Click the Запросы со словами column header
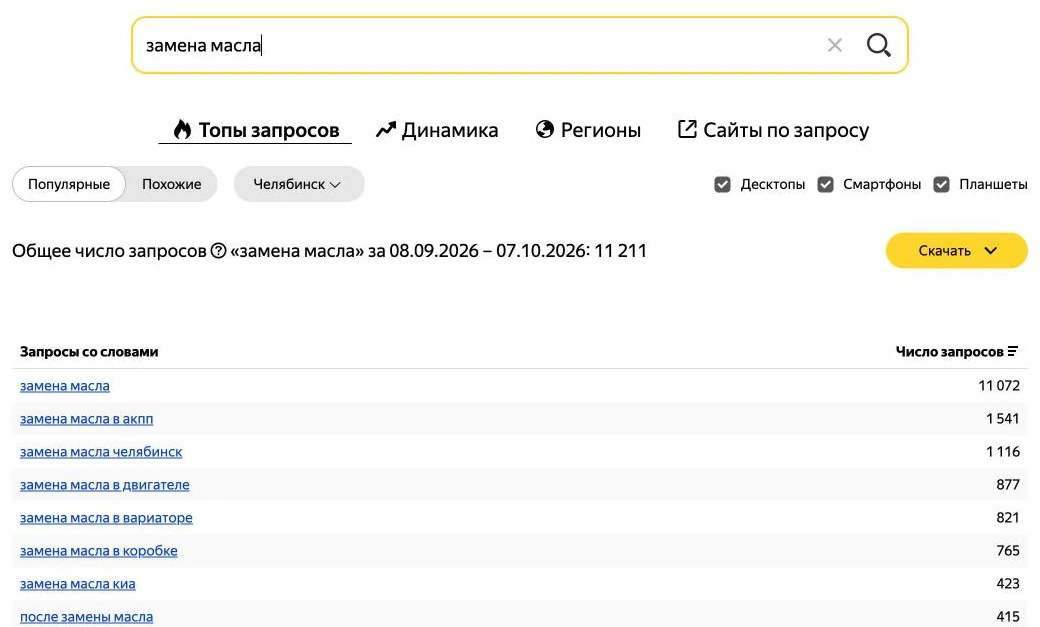Image resolution: width=1040 pixels, height=627 pixels. [x=89, y=352]
